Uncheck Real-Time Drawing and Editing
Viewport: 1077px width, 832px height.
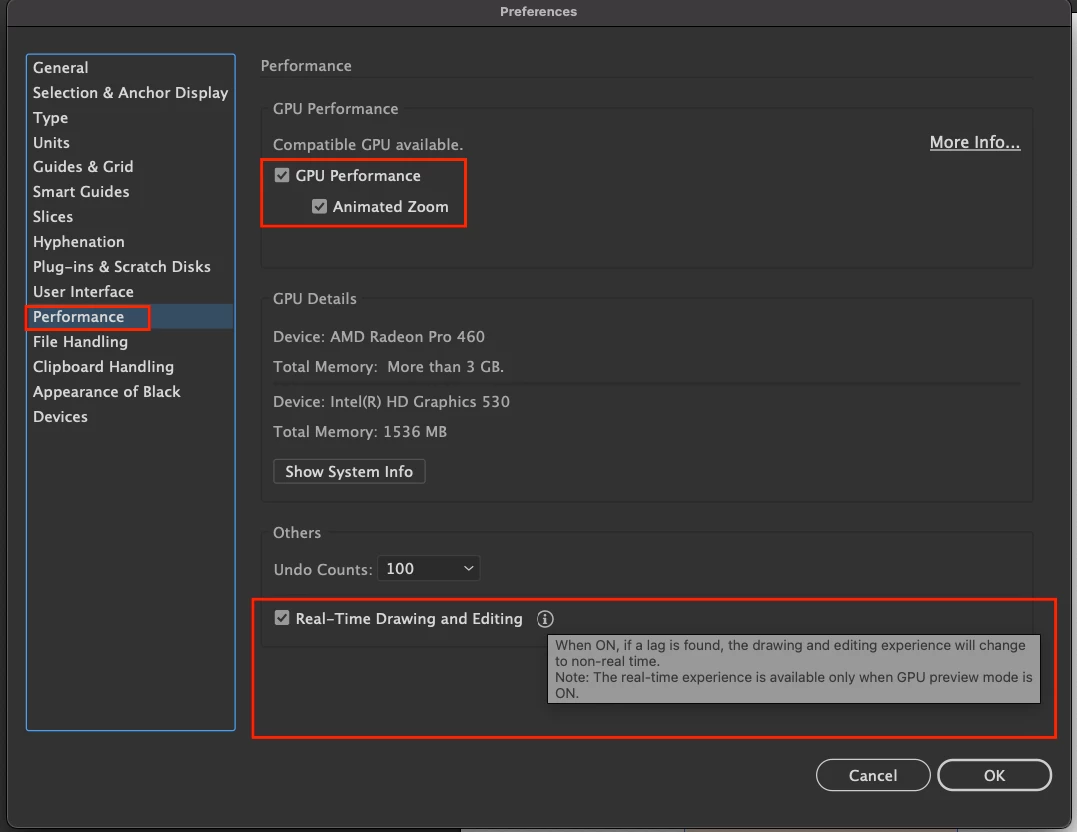[x=282, y=618]
